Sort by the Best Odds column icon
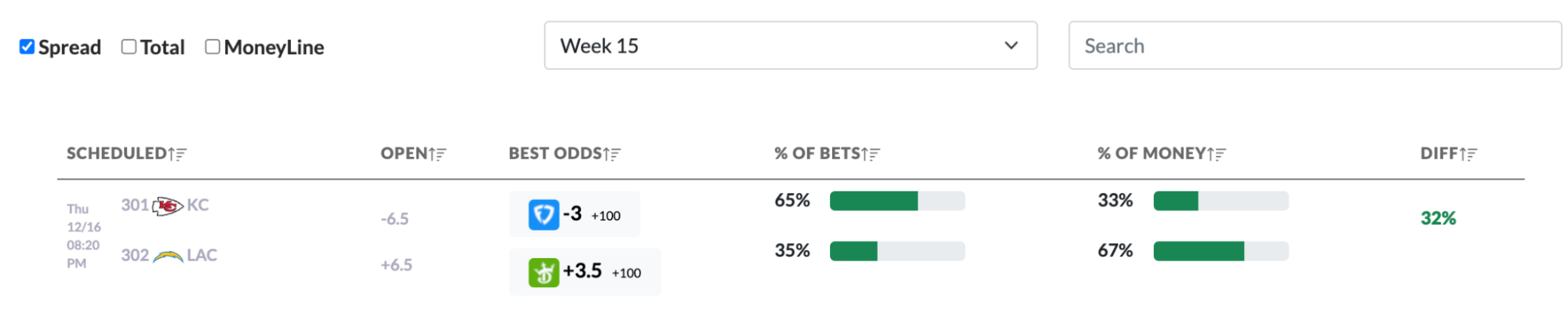1568x324 pixels. coord(612,155)
